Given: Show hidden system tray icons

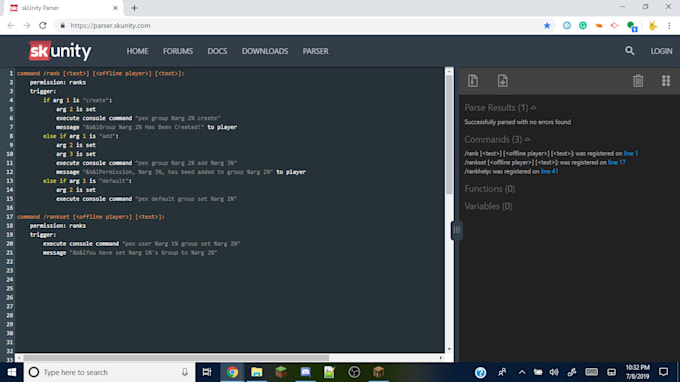Looking at the screenshot, I should [x=522, y=372].
